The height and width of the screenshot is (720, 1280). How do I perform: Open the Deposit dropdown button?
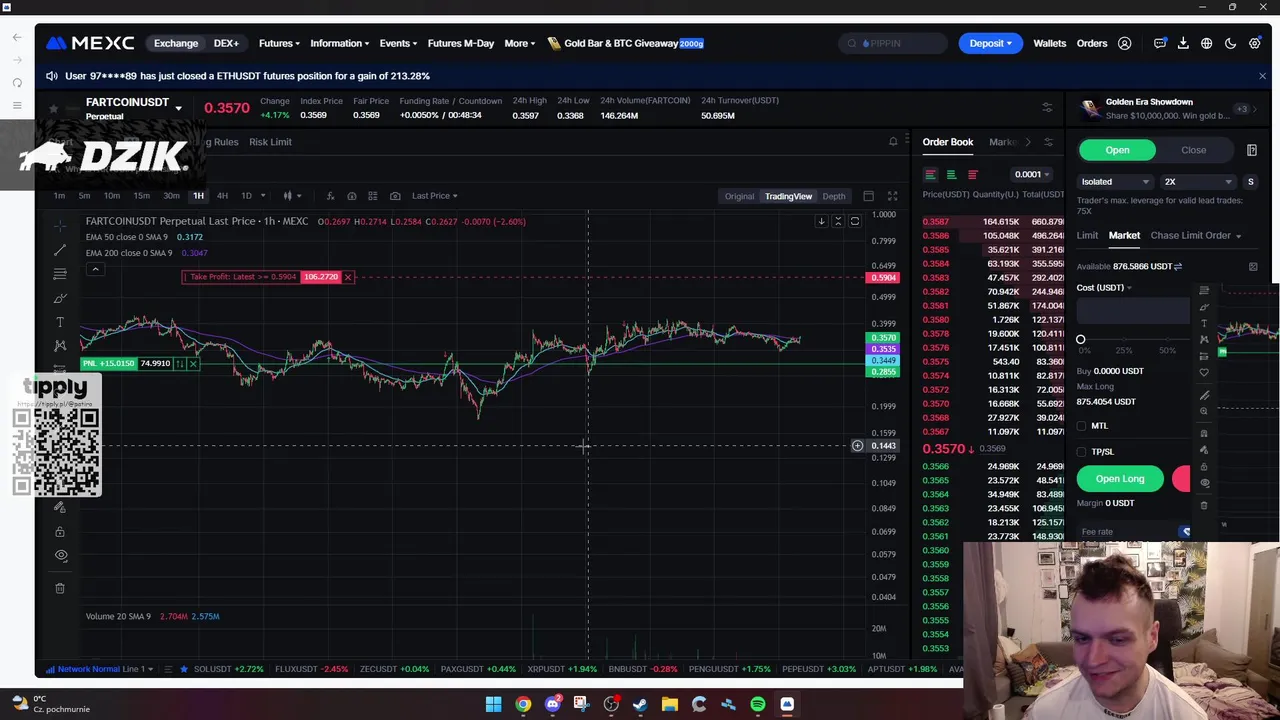[x=990, y=43]
